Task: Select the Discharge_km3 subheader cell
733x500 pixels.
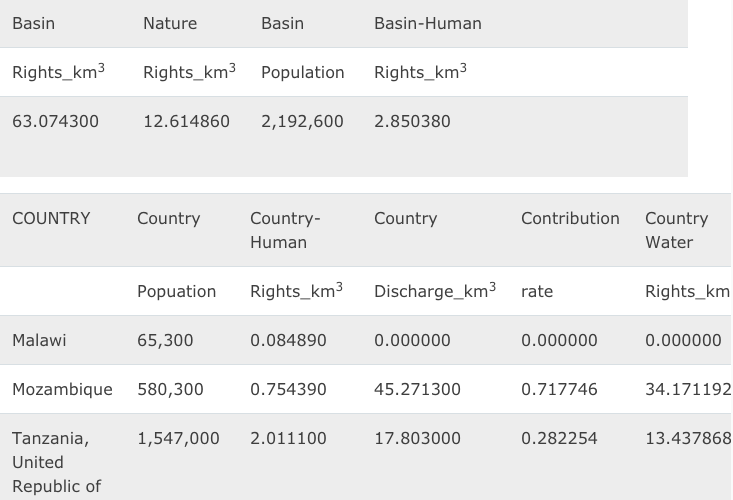Action: [435, 291]
